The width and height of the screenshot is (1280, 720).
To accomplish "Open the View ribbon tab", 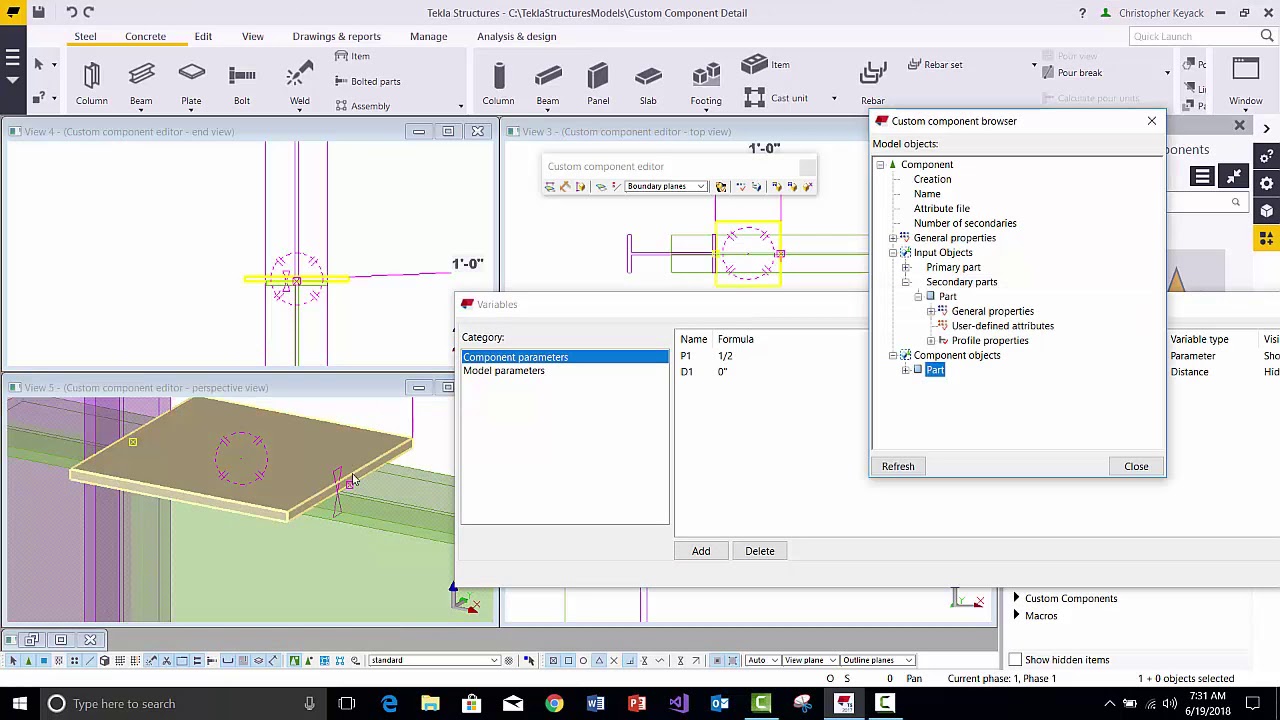I will point(252,36).
